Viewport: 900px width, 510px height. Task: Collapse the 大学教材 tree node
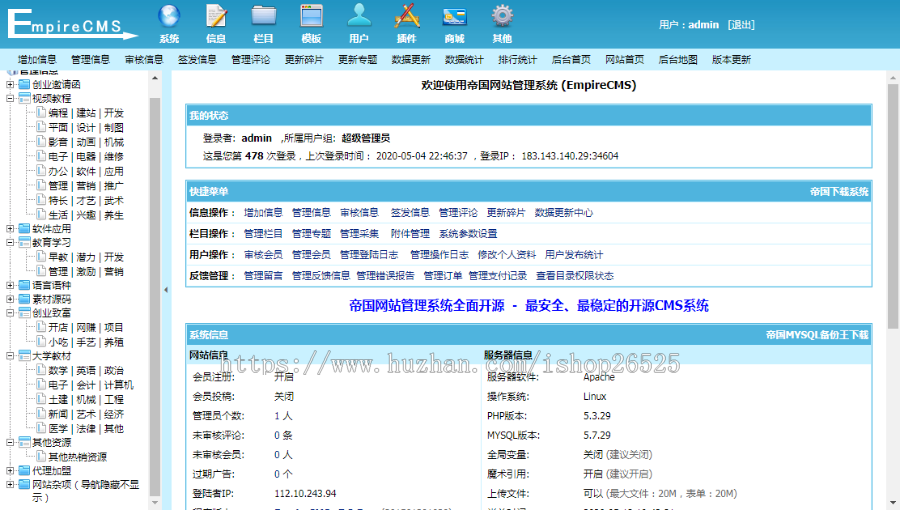coord(11,356)
